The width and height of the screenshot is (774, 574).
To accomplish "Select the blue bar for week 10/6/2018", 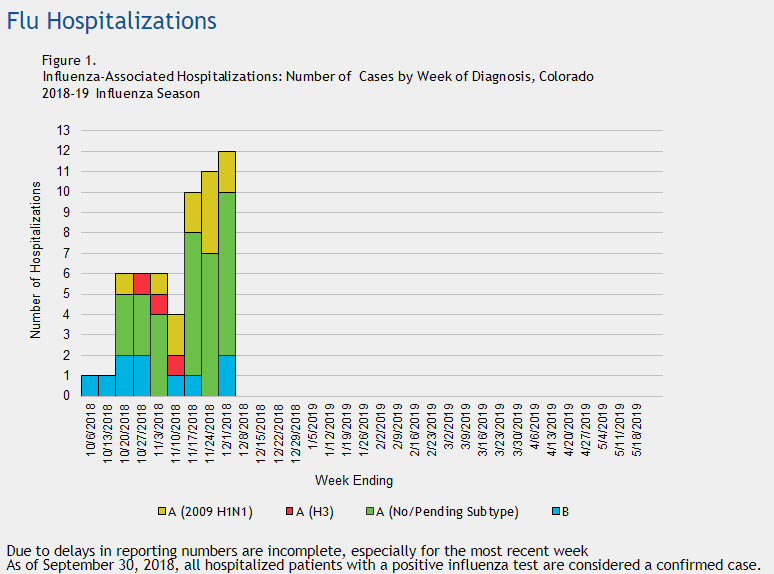I will tap(90, 385).
